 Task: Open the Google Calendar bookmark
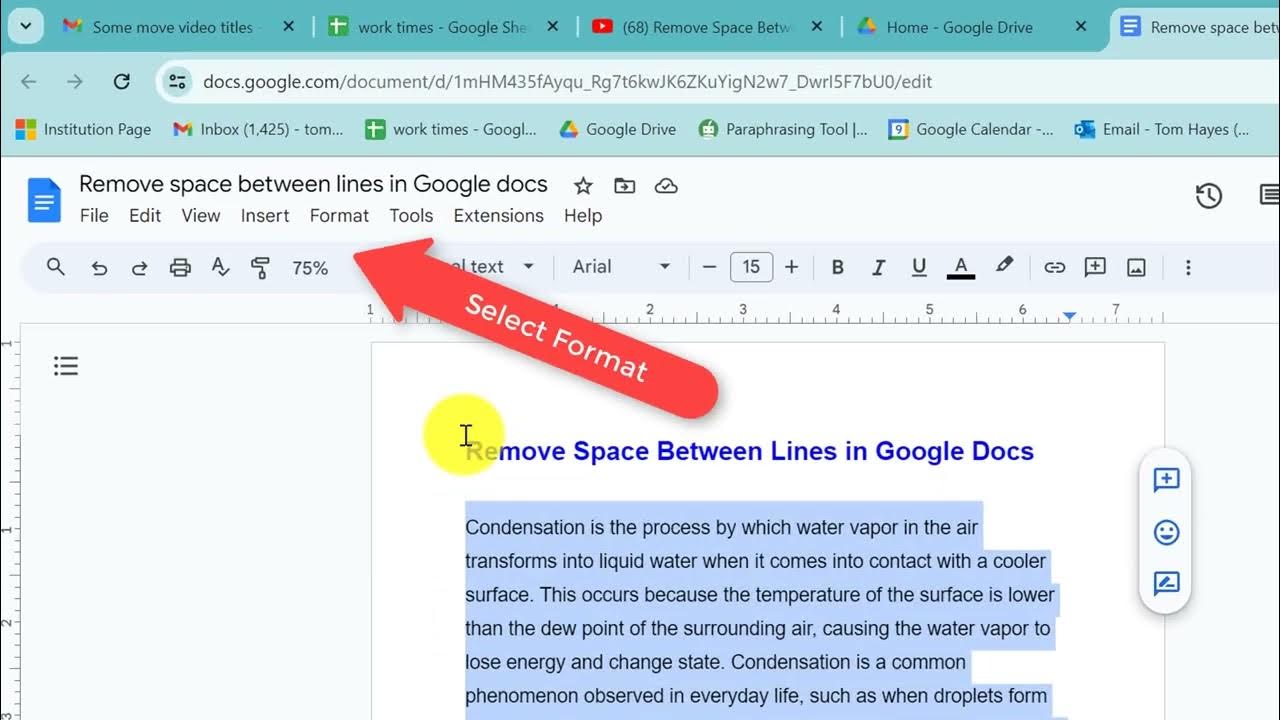[971, 129]
